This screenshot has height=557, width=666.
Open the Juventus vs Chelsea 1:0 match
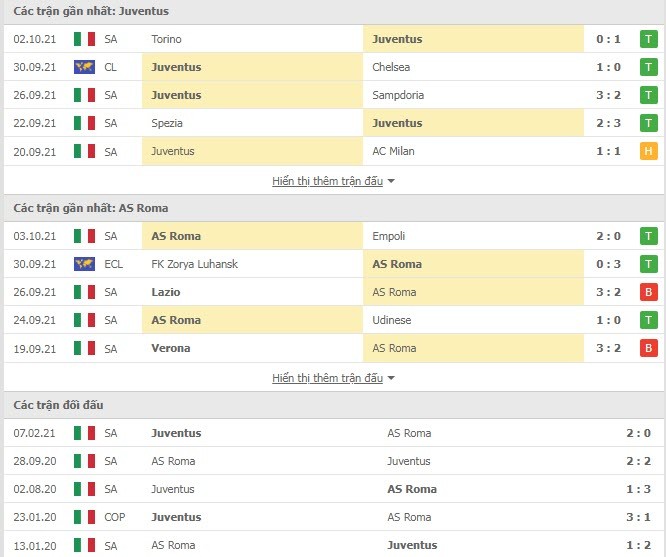(333, 67)
